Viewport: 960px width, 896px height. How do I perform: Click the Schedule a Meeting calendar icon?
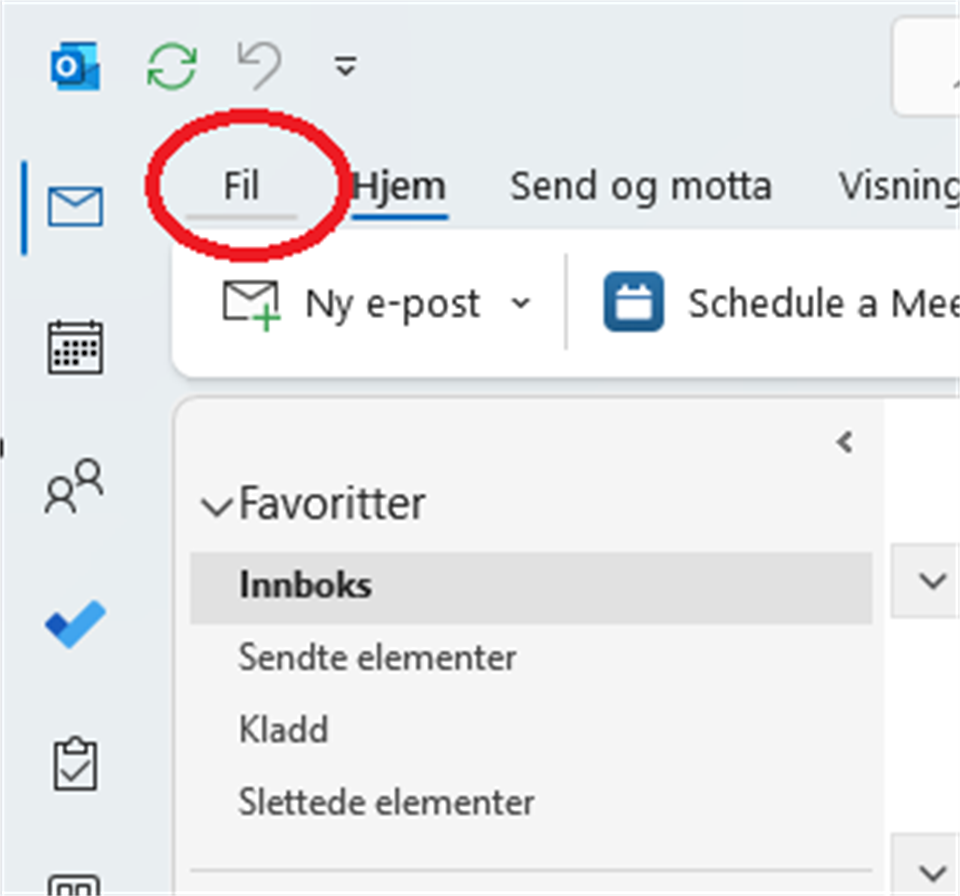pyautogui.click(x=633, y=303)
